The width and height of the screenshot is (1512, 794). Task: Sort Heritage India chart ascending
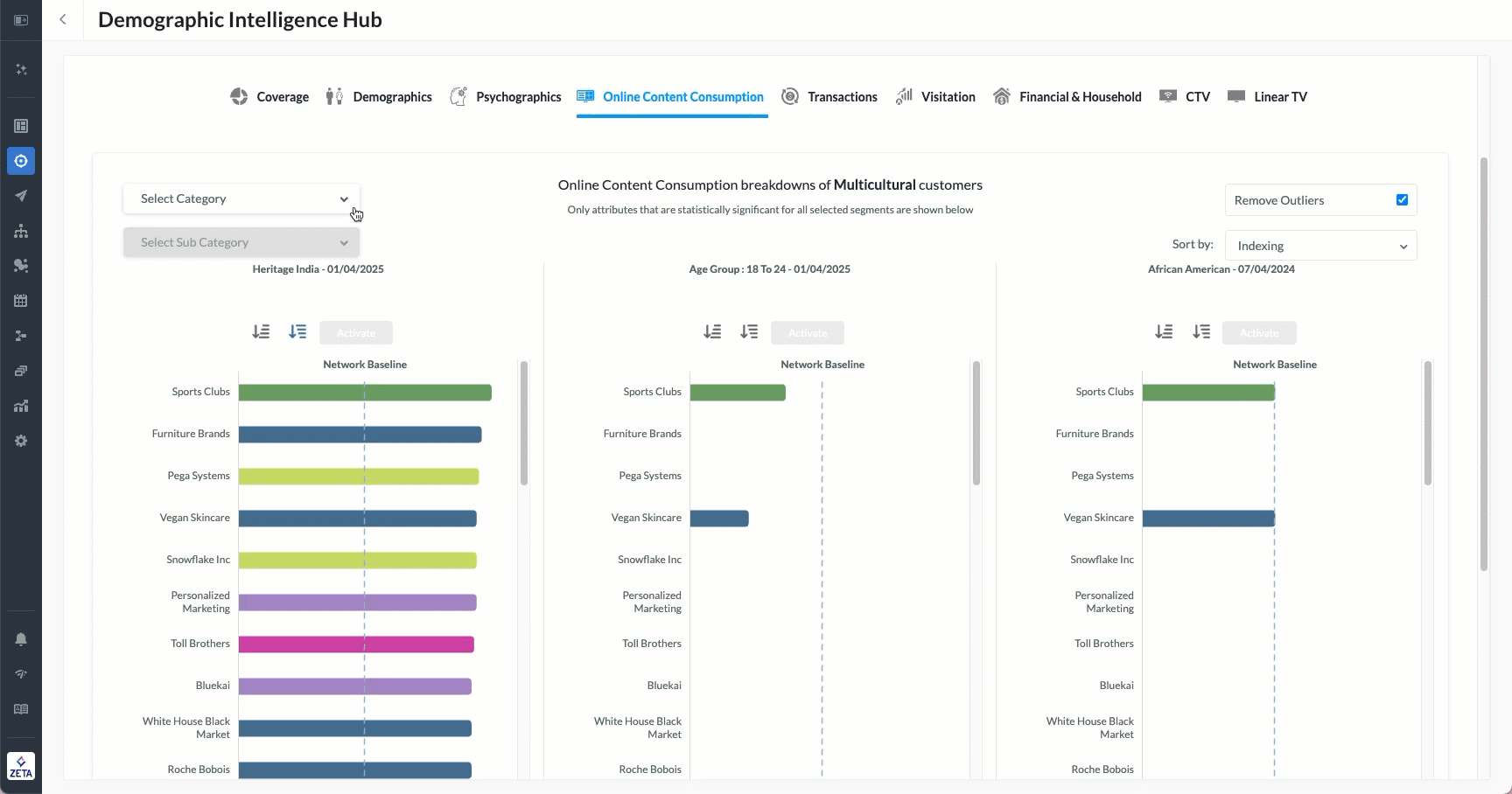click(261, 332)
